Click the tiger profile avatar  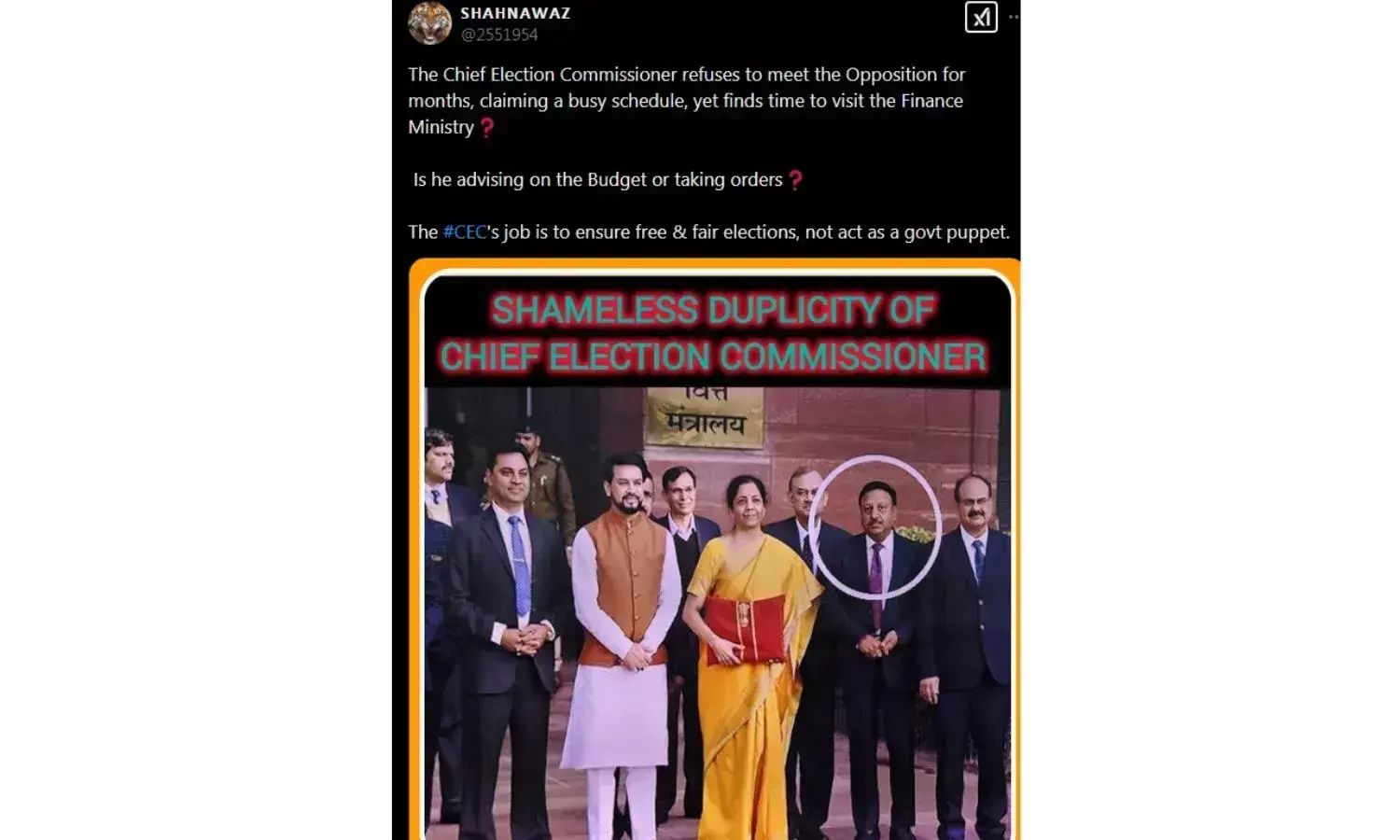[430, 22]
